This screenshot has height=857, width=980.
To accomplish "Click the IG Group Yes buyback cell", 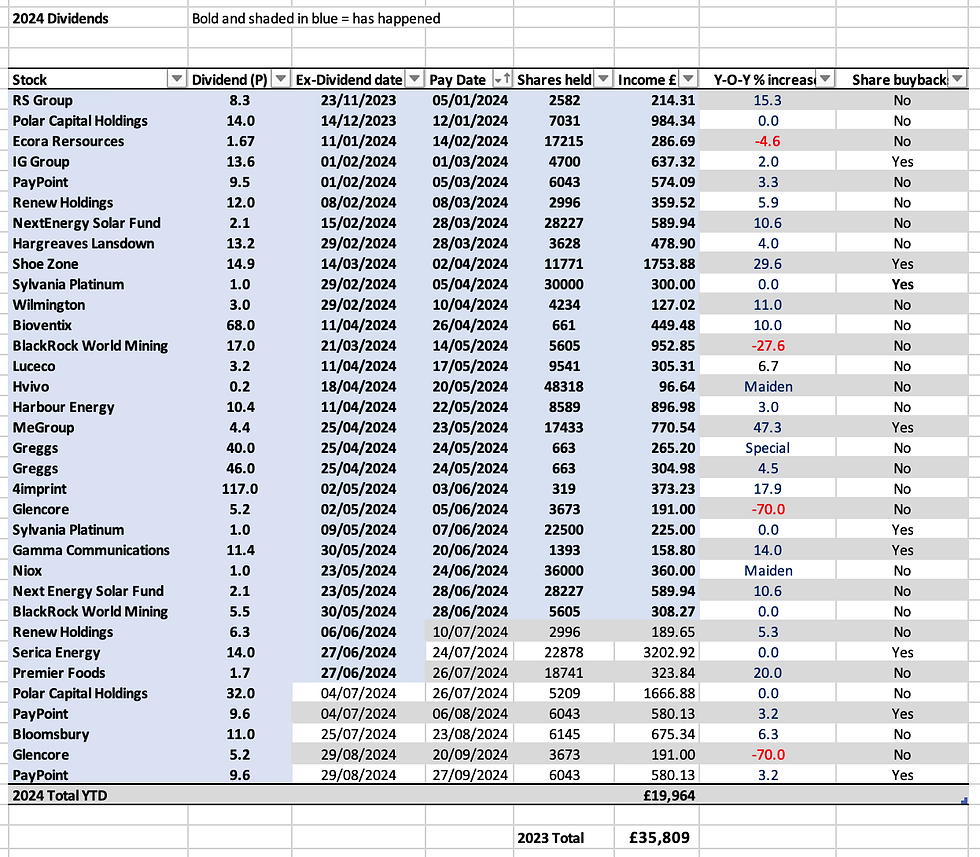I will (x=902, y=161).
